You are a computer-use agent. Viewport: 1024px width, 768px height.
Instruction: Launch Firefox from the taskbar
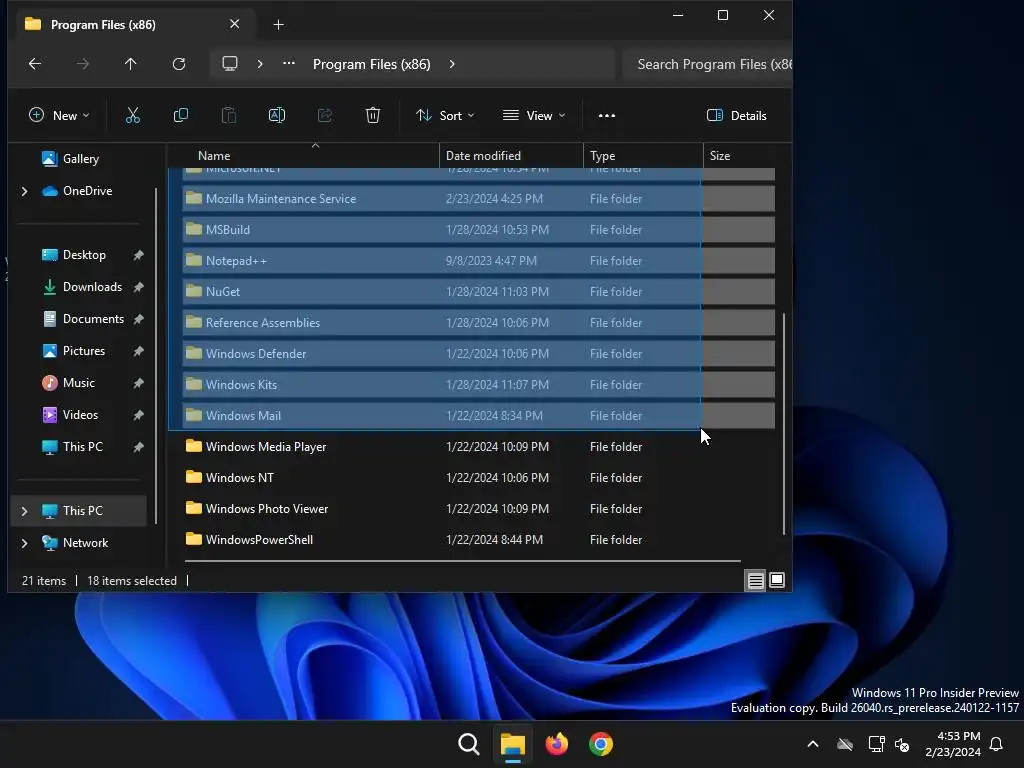[557, 744]
